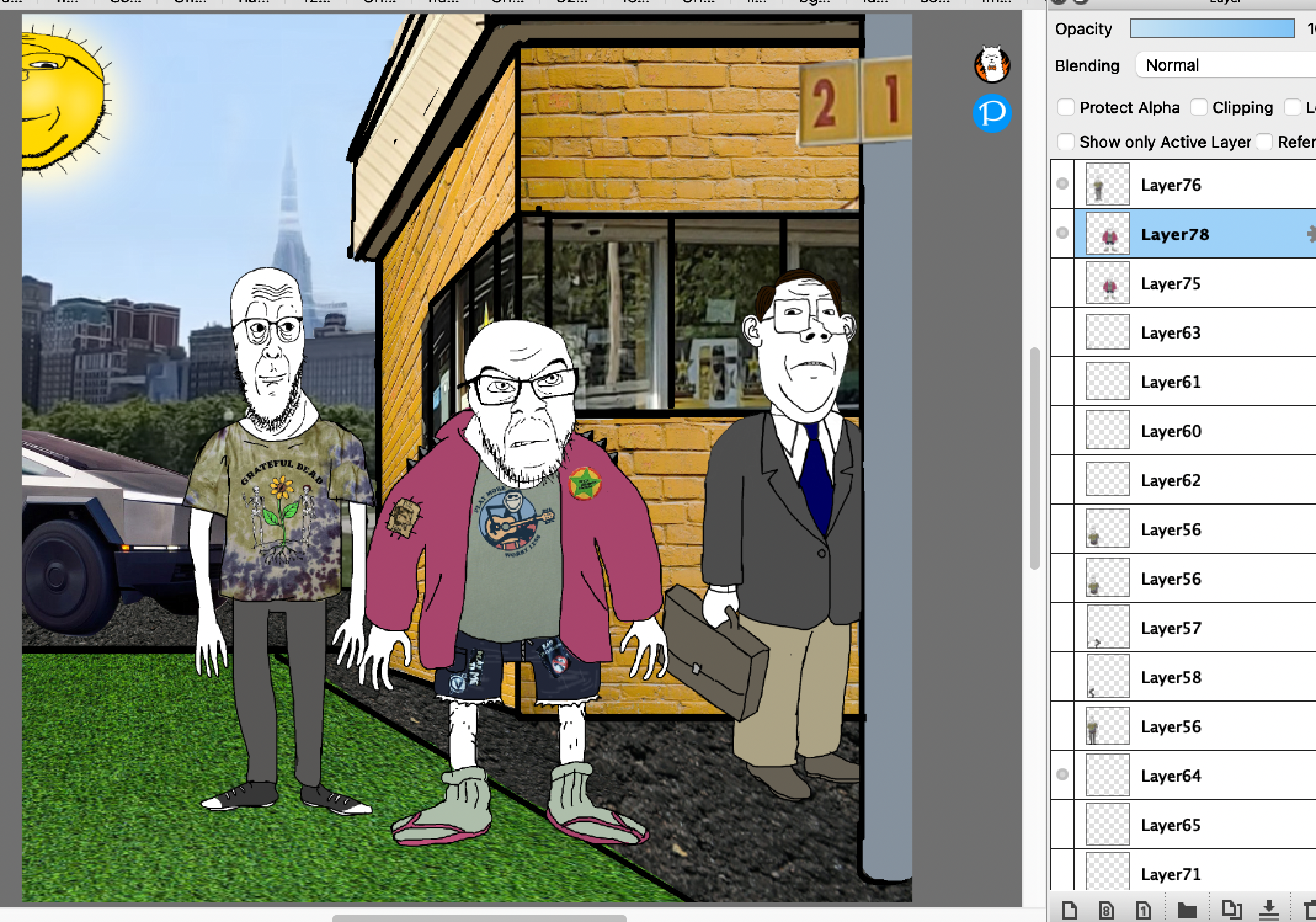Add a new 8-bit layer
Screen dimensions: 1316x922
(x=1106, y=910)
